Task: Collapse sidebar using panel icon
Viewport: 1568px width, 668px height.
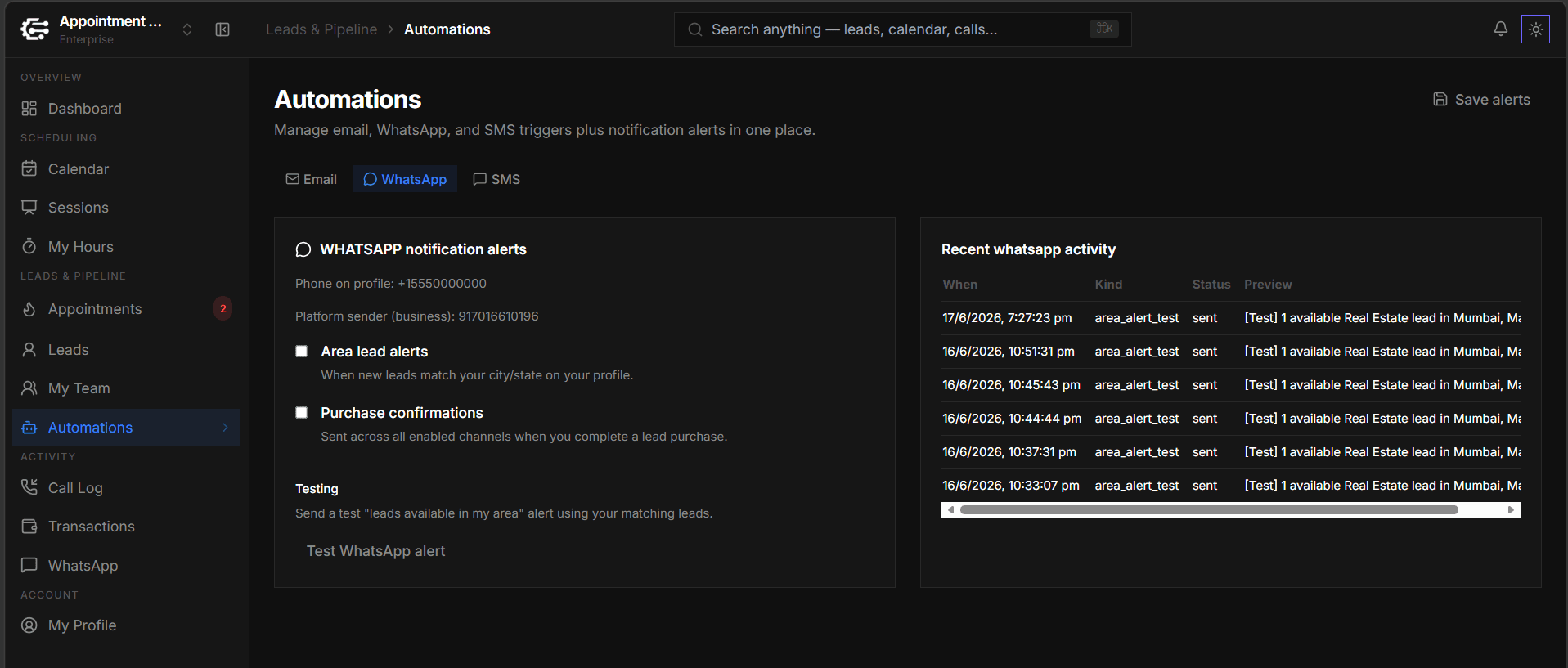Action: (x=222, y=29)
